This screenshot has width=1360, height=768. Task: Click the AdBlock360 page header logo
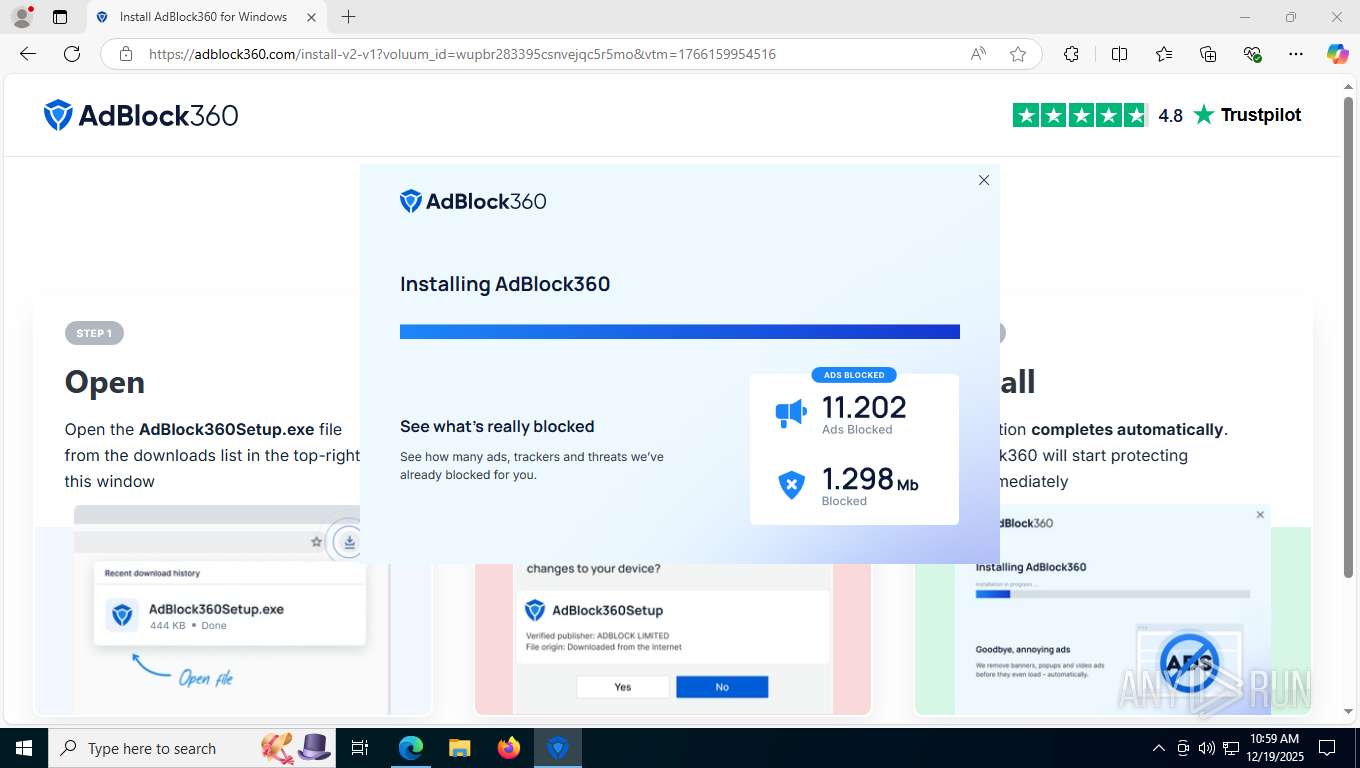141,115
